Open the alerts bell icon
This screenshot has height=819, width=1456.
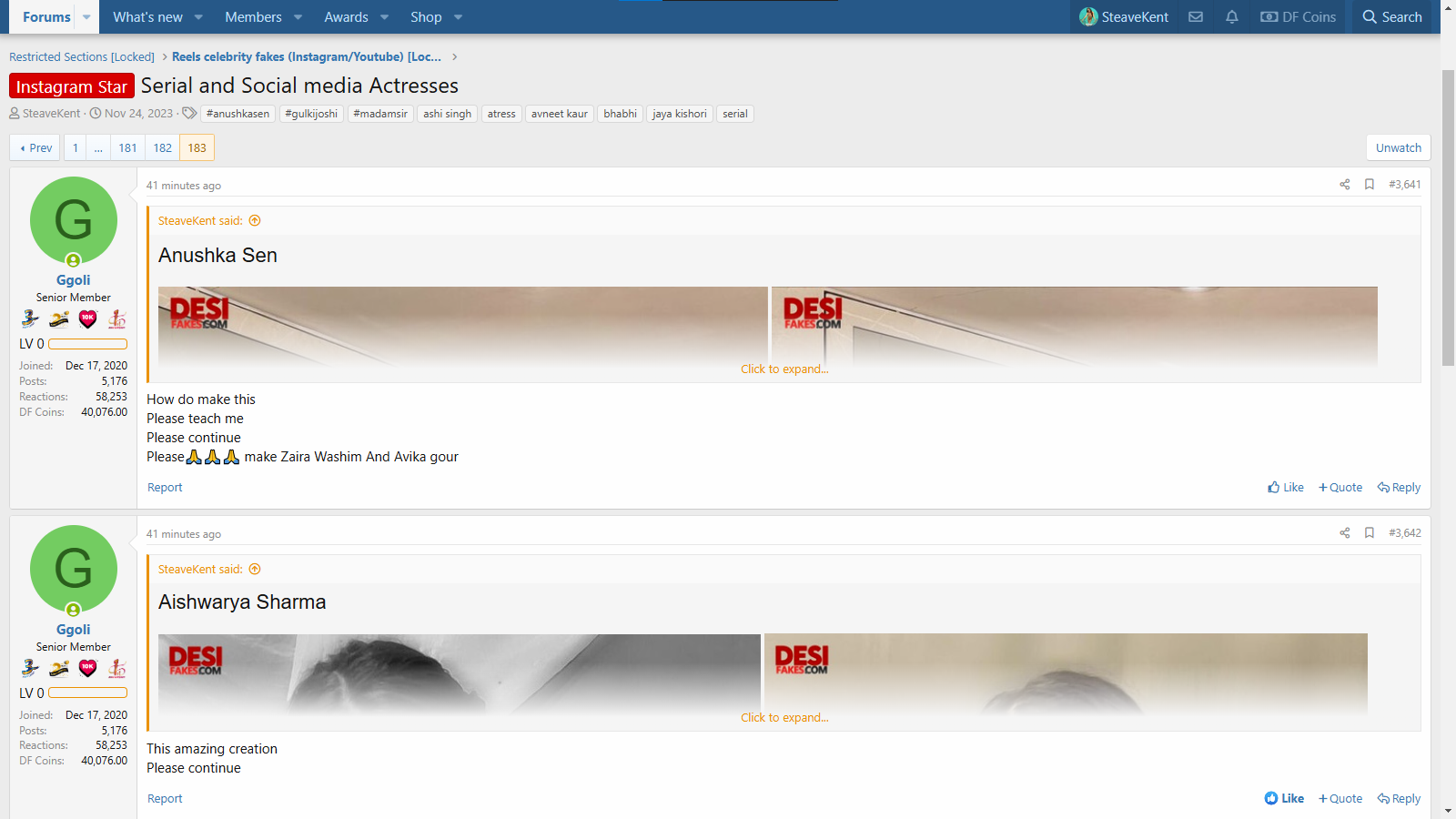click(x=1232, y=17)
